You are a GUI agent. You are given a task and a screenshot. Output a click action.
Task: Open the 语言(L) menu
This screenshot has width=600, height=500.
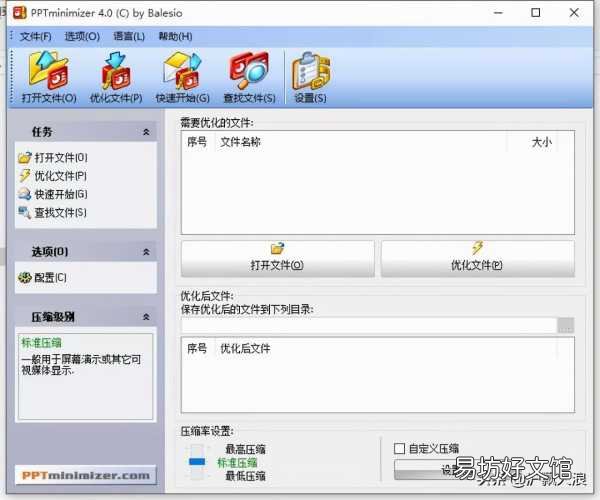pos(129,37)
